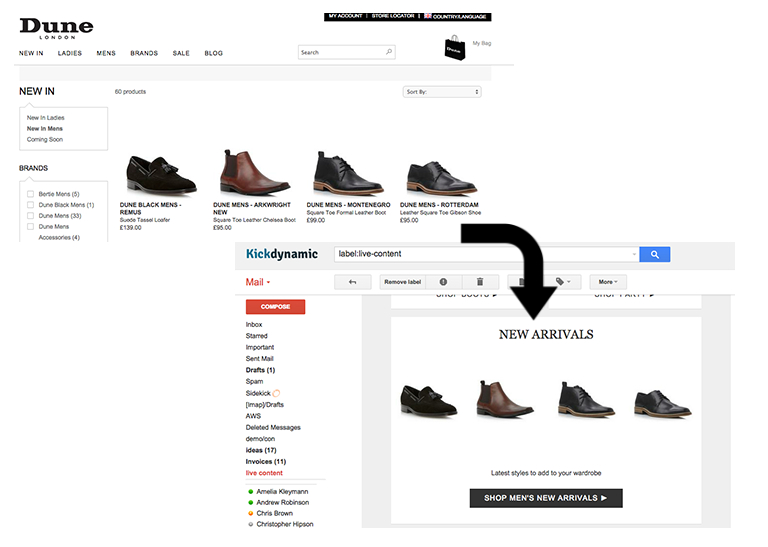The image size is (768, 547).
Task: Open the labels tag icon dropdown
Action: pos(563,282)
